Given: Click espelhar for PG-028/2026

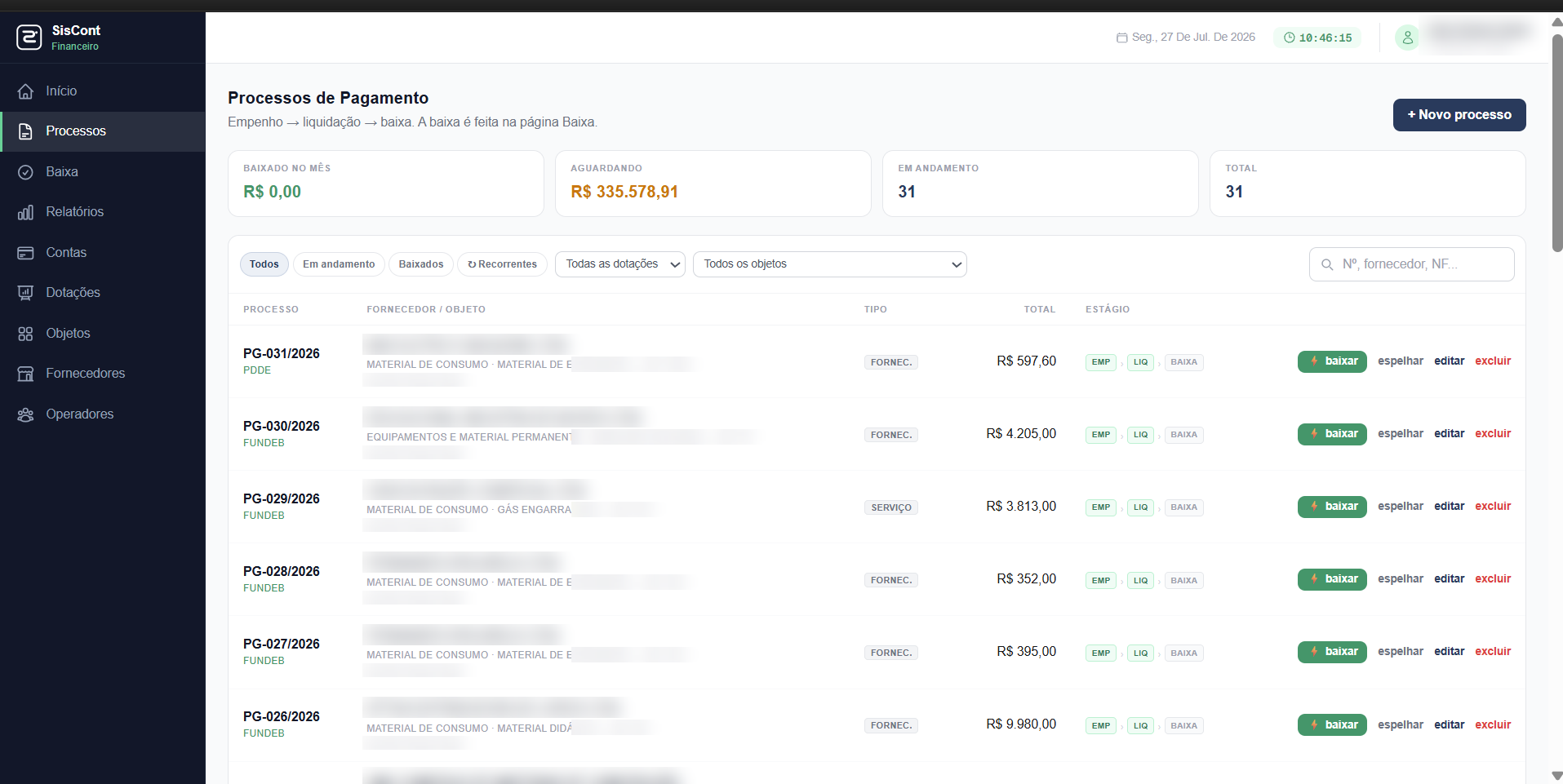Looking at the screenshot, I should coord(1401,579).
